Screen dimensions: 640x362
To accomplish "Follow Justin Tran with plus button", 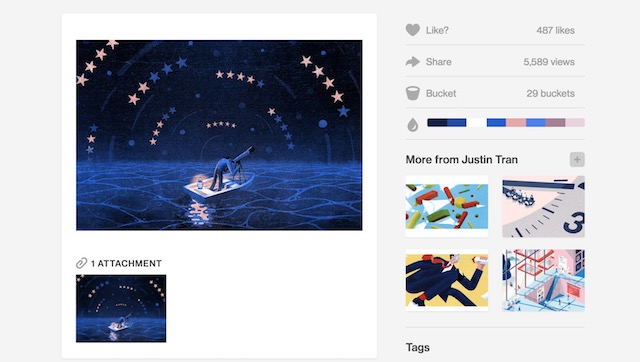I will tap(577, 160).
